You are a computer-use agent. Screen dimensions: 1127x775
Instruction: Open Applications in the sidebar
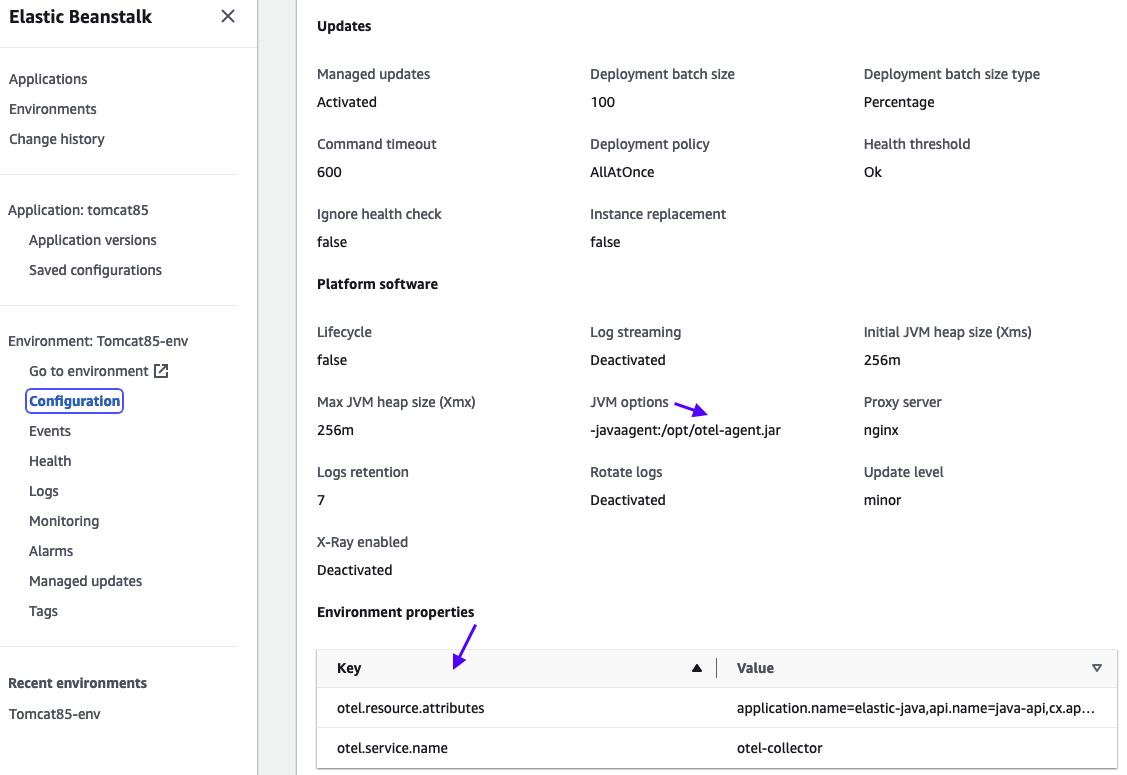48,79
